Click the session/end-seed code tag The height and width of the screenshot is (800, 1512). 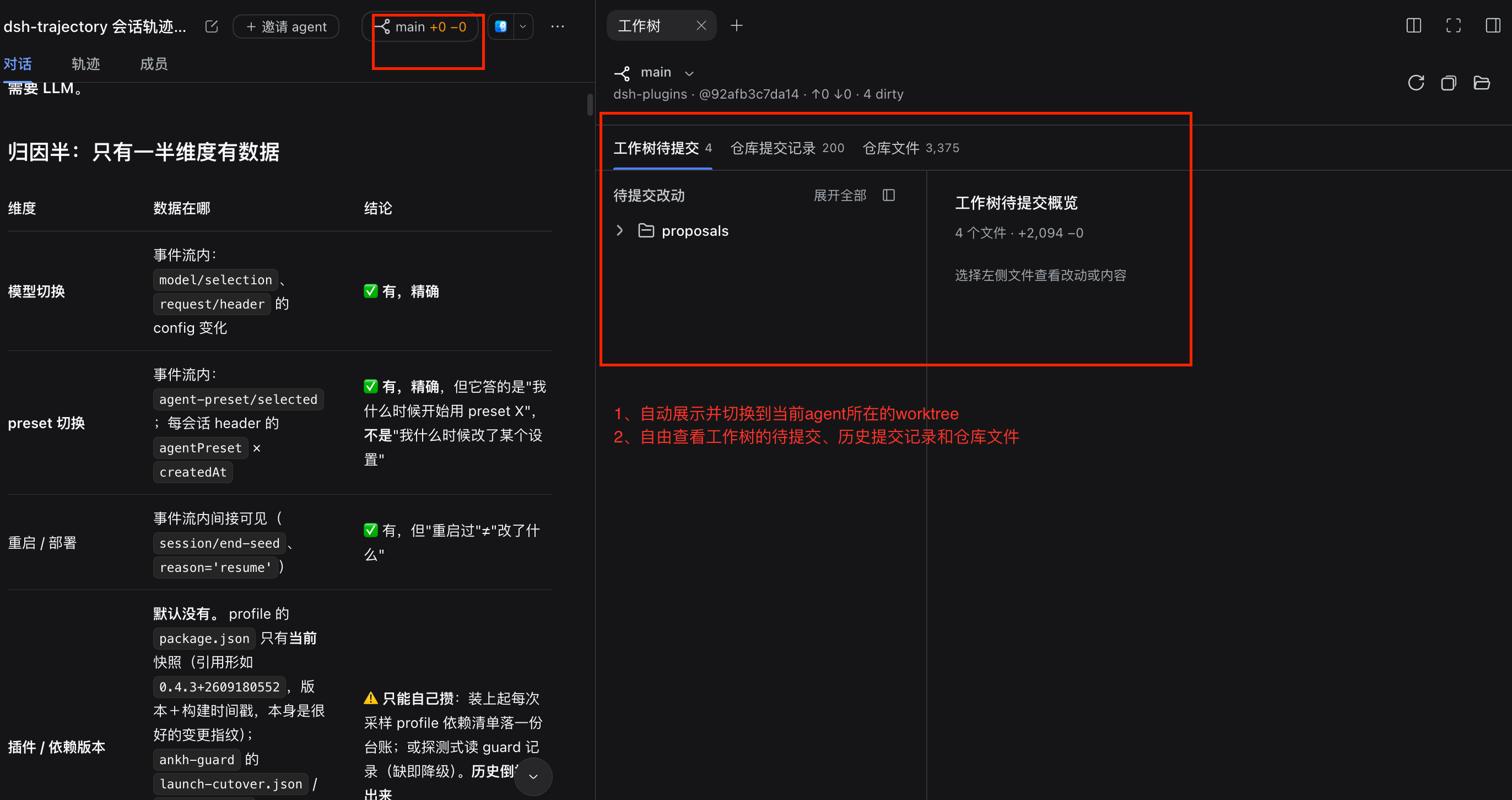click(219, 543)
